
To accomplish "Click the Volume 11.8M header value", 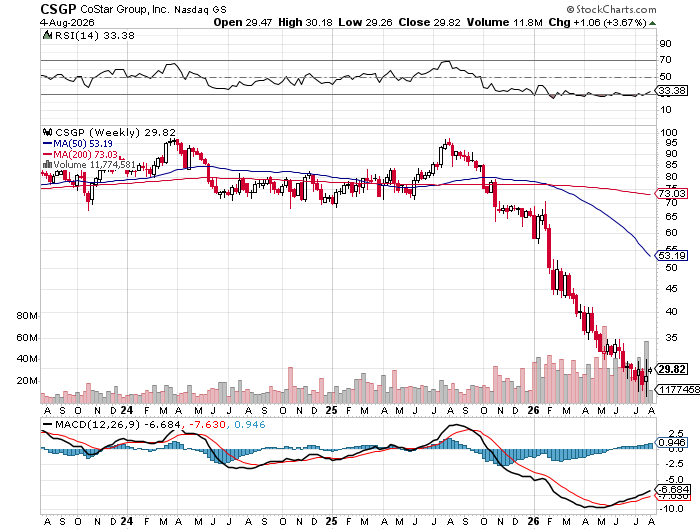I will (x=504, y=22).
